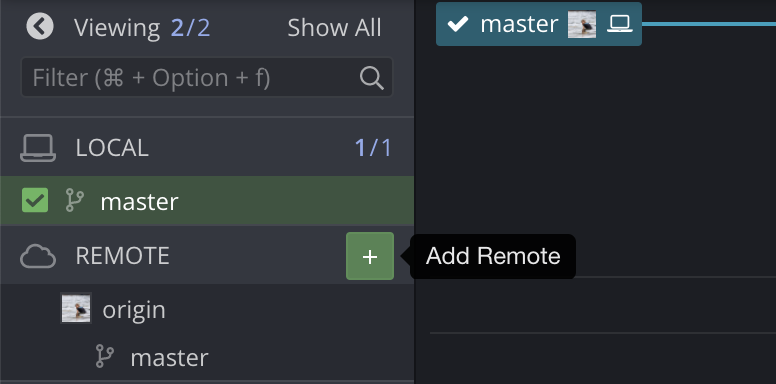Click the origin avatar thumbnail
The image size is (776, 384).
(76, 308)
